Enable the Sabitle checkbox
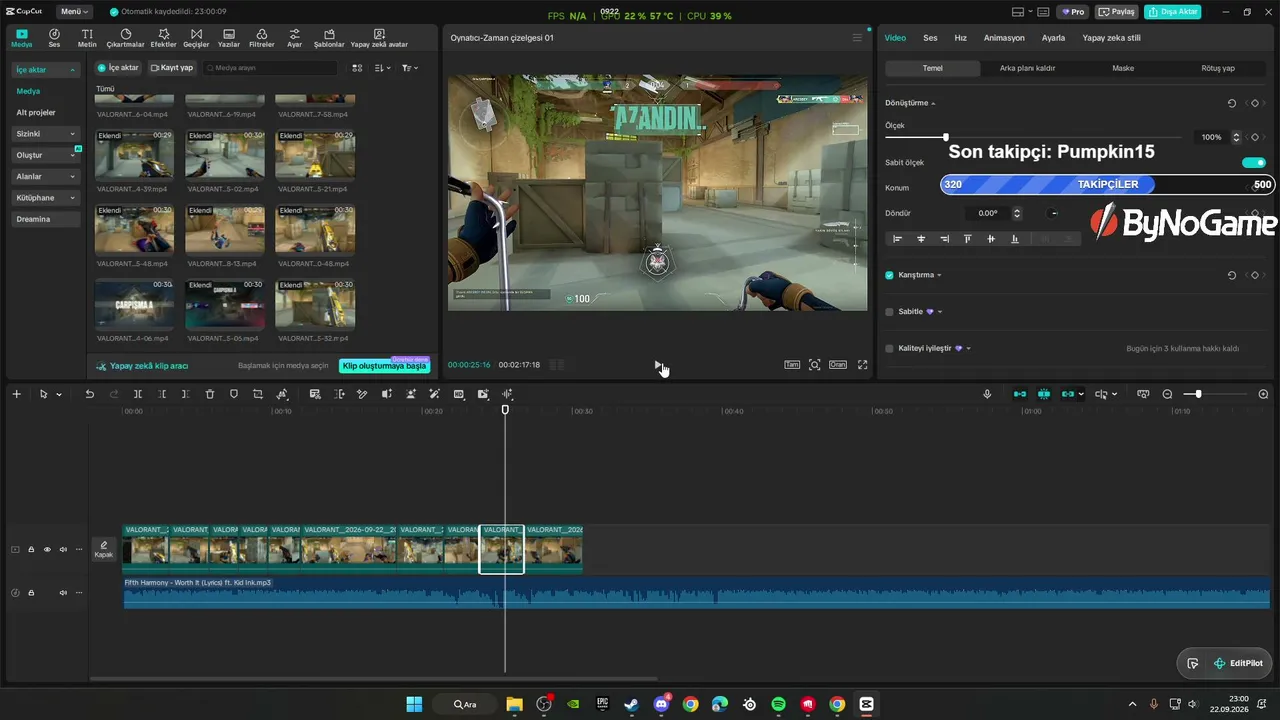The width and height of the screenshot is (1280, 720). 889,312
